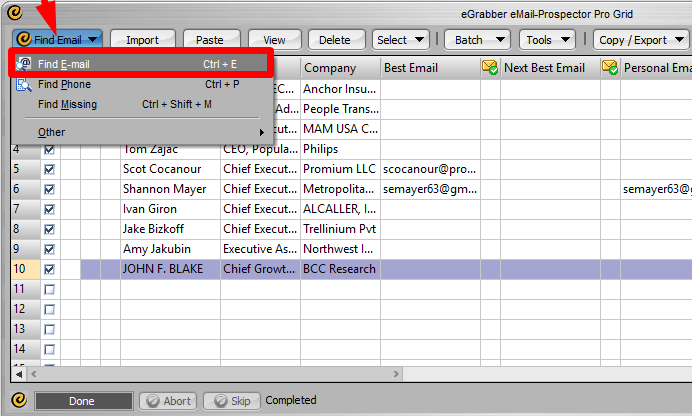This screenshot has height=416, width=692.
Task: Click the Done progress indicator bar
Action: pos(82,401)
